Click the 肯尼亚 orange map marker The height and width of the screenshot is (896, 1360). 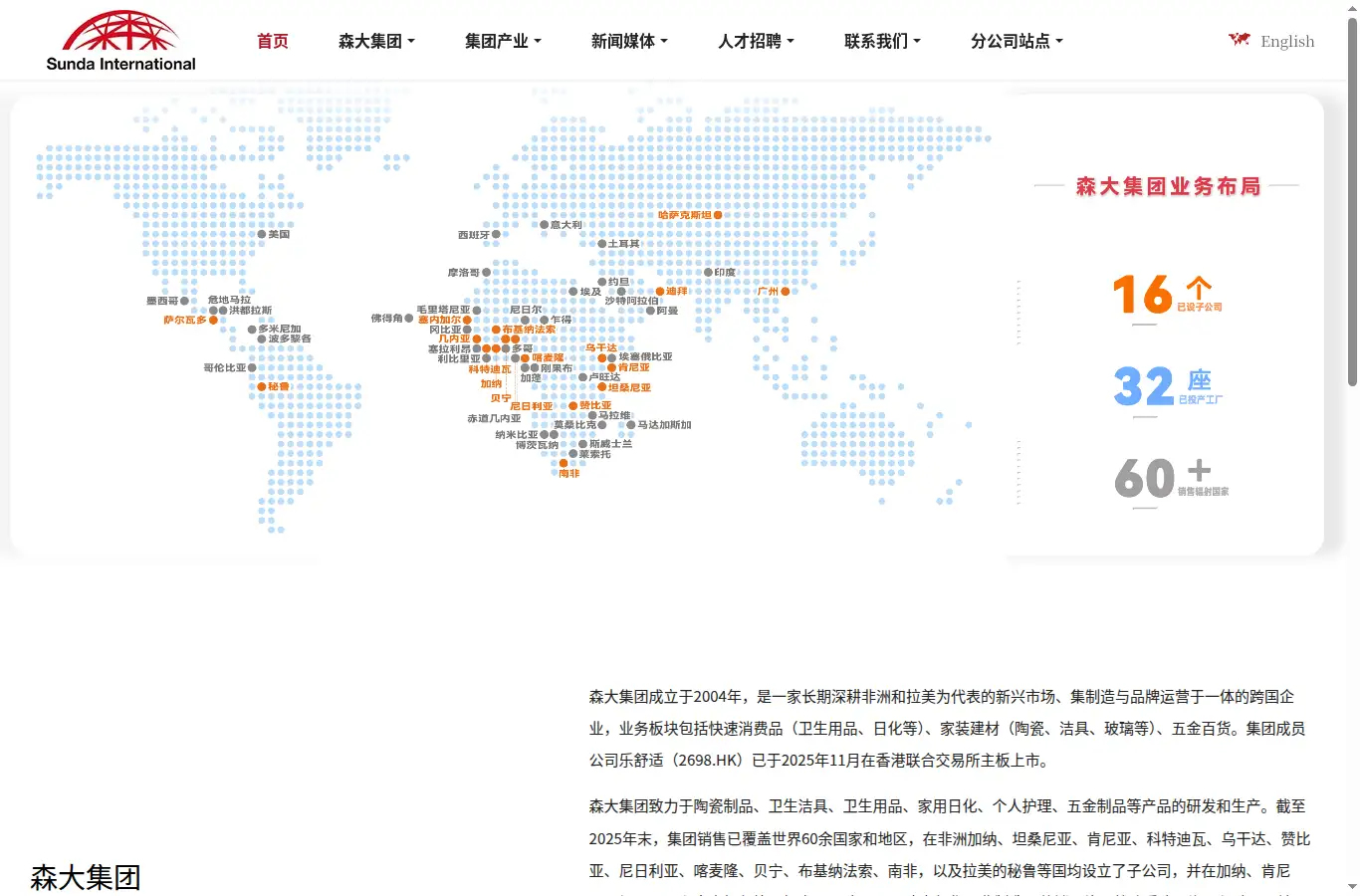(x=611, y=368)
